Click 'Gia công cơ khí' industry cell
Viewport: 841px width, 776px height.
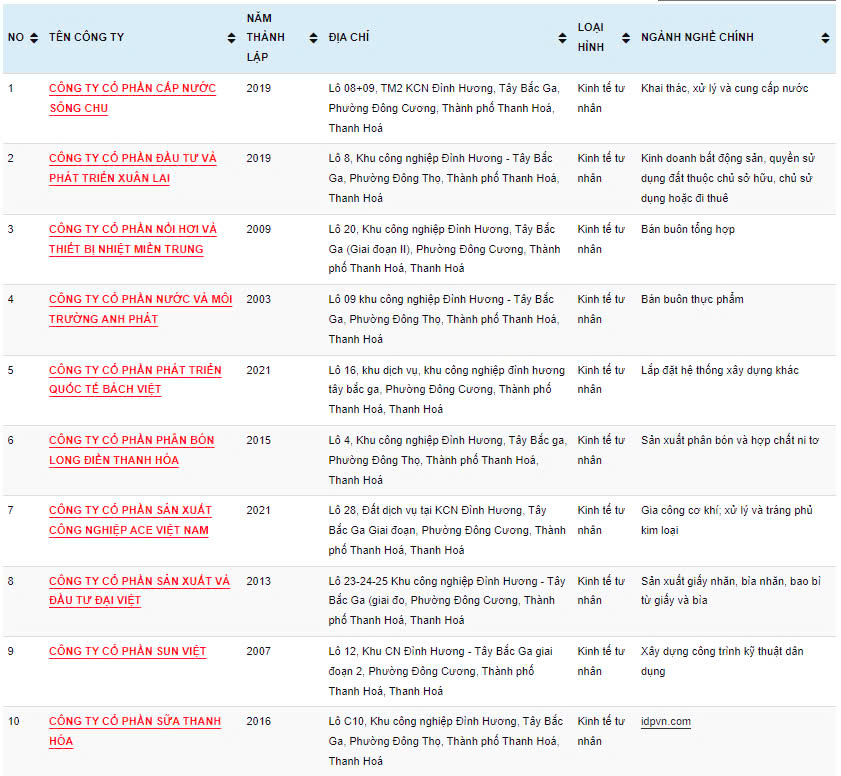point(727,520)
